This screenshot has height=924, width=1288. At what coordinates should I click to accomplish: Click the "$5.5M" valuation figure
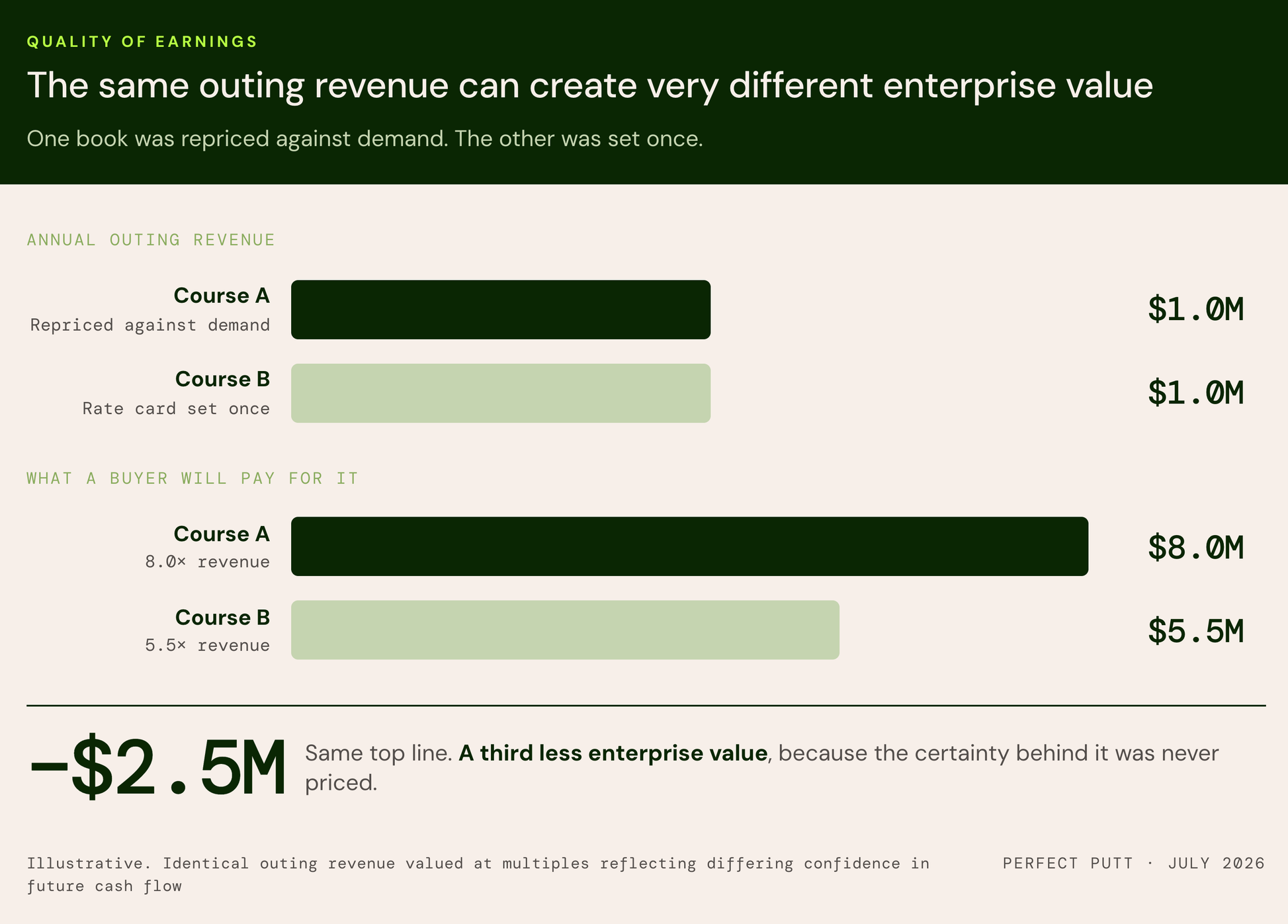coord(1196,631)
